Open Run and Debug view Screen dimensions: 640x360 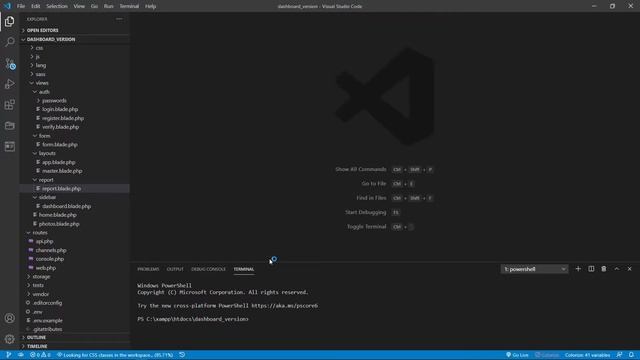pos(9,84)
